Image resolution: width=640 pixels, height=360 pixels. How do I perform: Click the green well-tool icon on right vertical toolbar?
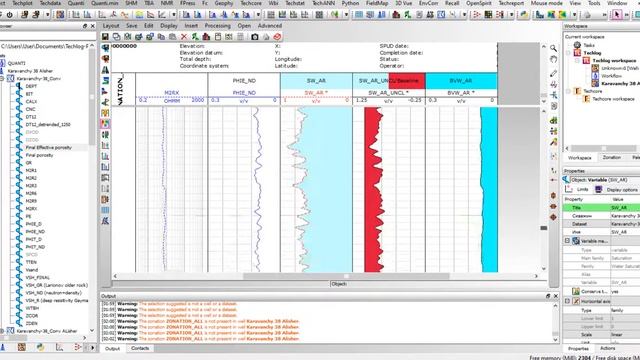[x=553, y=120]
